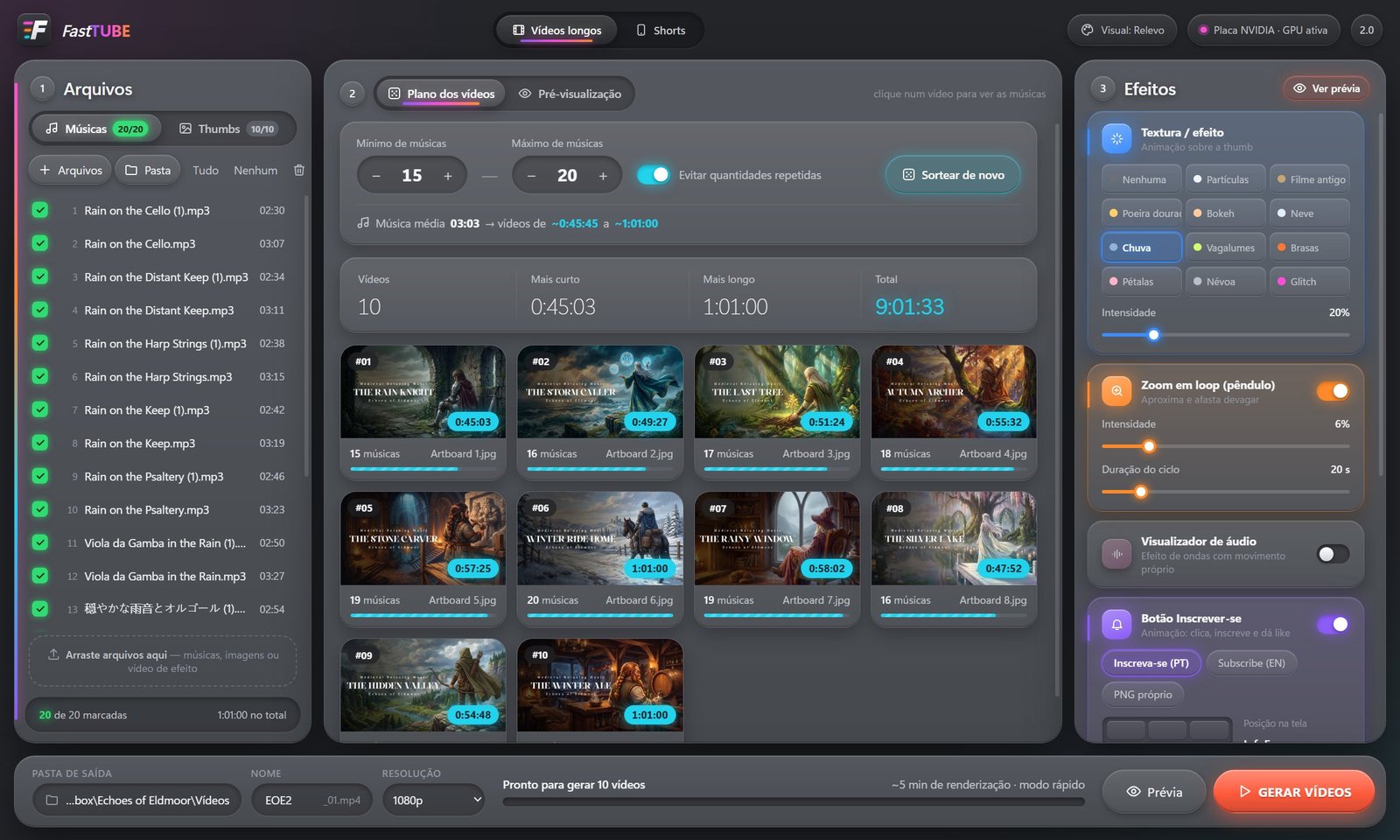Select the Neve texture effect
Viewport: 1400px width, 840px height.
pos(1309,213)
